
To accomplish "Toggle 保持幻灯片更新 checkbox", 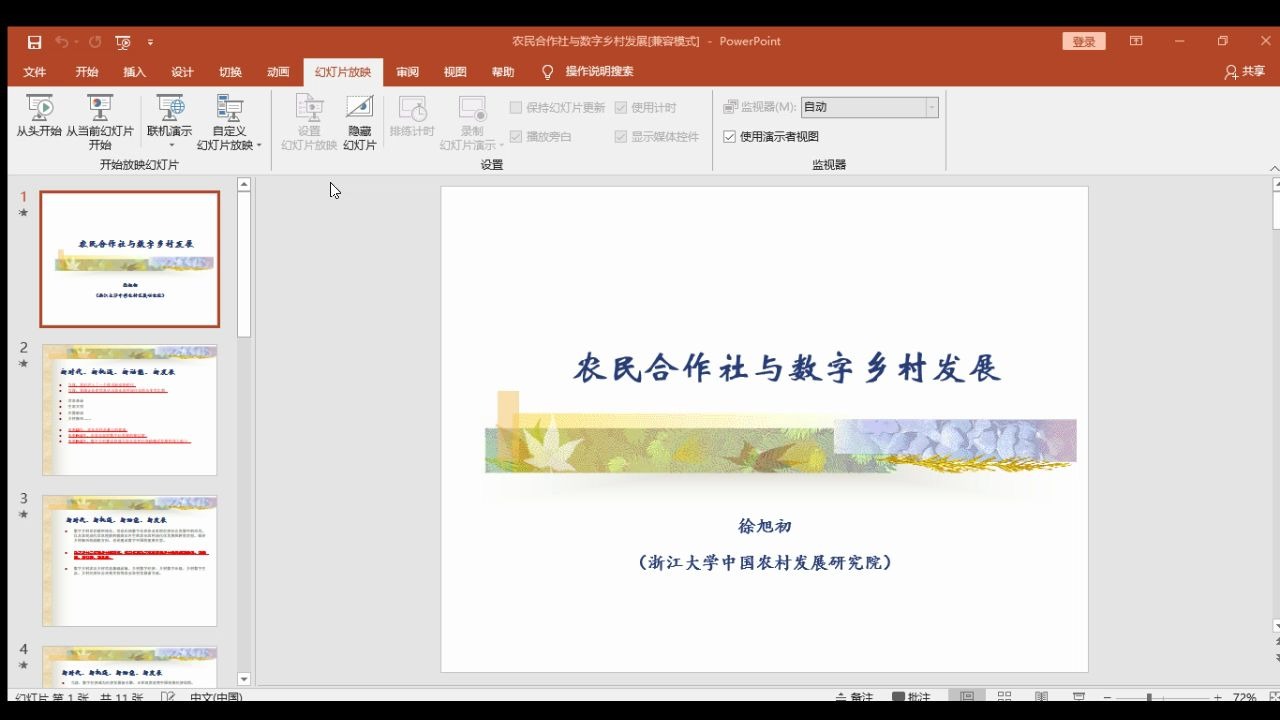I will pyautogui.click(x=516, y=108).
